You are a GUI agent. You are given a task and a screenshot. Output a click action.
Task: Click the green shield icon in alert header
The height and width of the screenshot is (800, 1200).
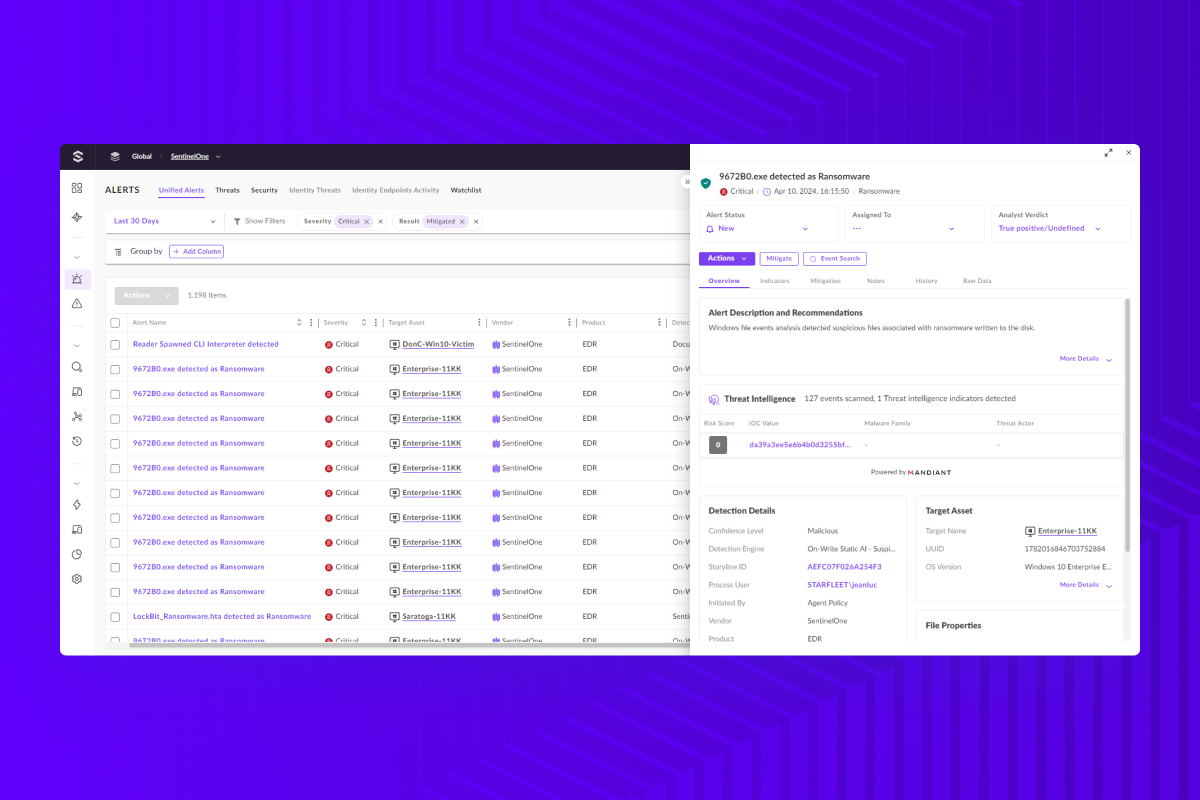point(706,183)
